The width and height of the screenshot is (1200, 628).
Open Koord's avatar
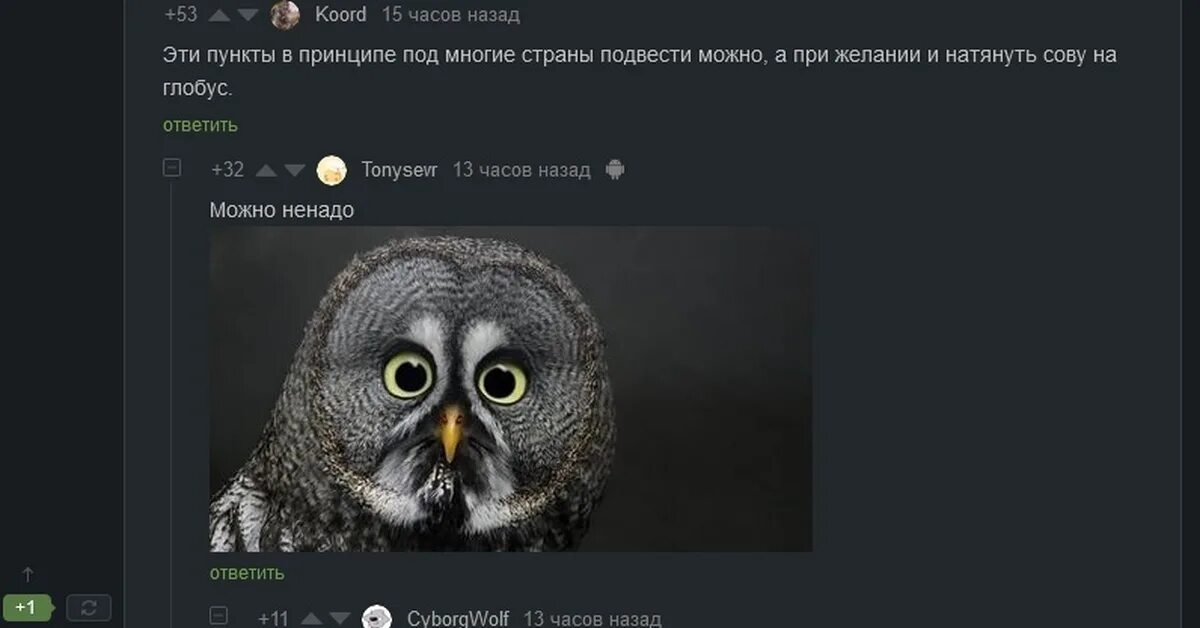pyautogui.click(x=286, y=15)
